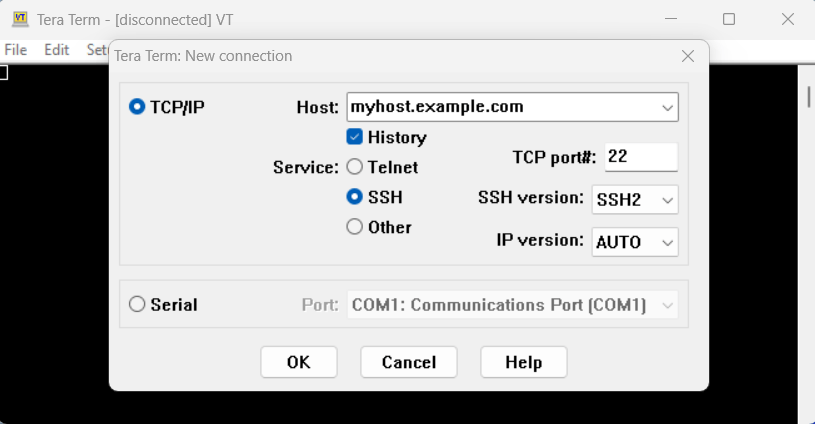815x424 pixels.
Task: Open the partially hidden Setup menu
Action: click(97, 50)
